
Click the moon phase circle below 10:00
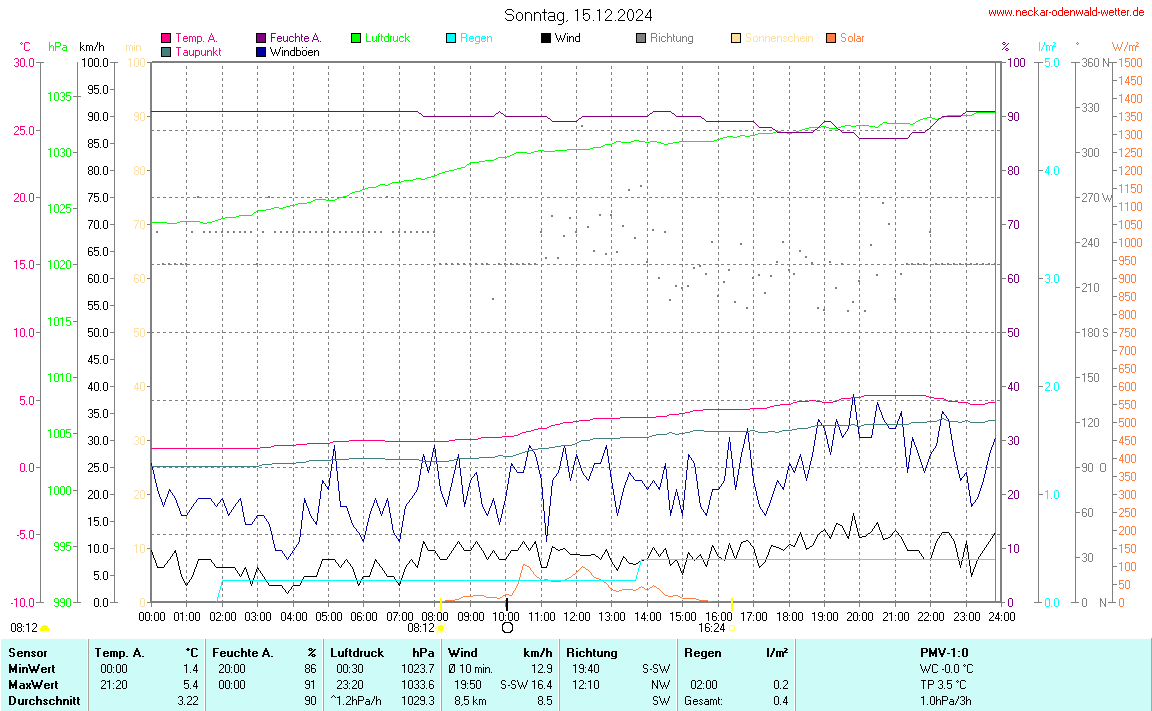point(507,628)
